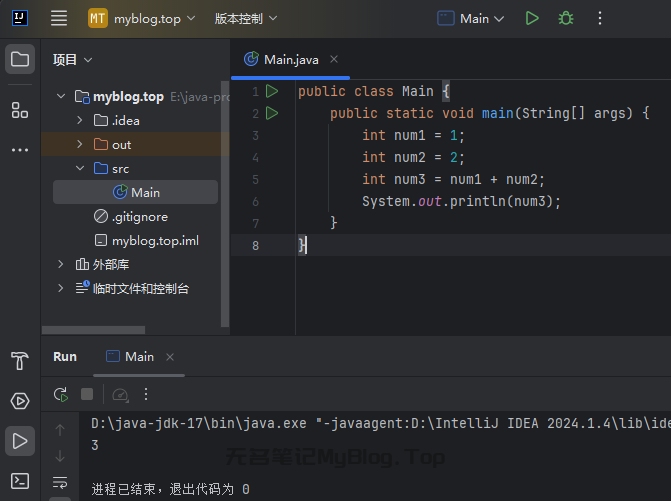Click the profiler attach gauge icon
The width and height of the screenshot is (671, 501).
click(x=120, y=394)
